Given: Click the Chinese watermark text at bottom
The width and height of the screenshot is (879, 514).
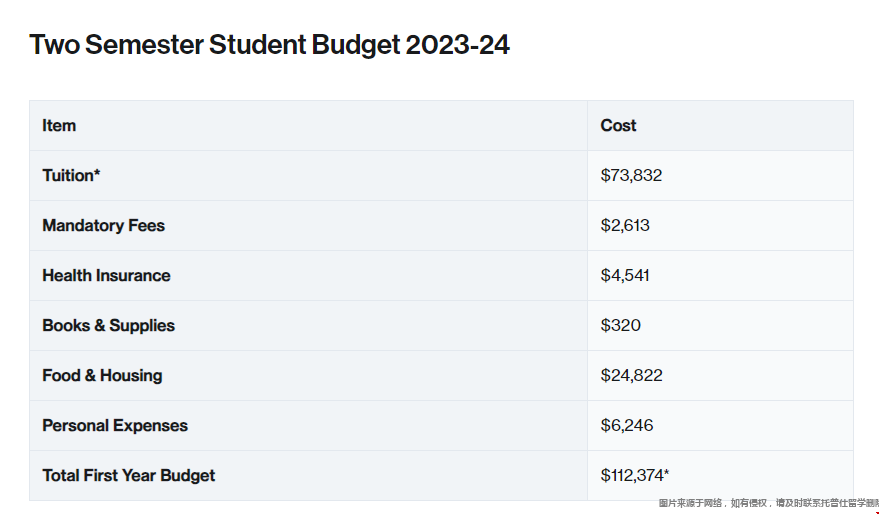Looking at the screenshot, I should point(769,503).
